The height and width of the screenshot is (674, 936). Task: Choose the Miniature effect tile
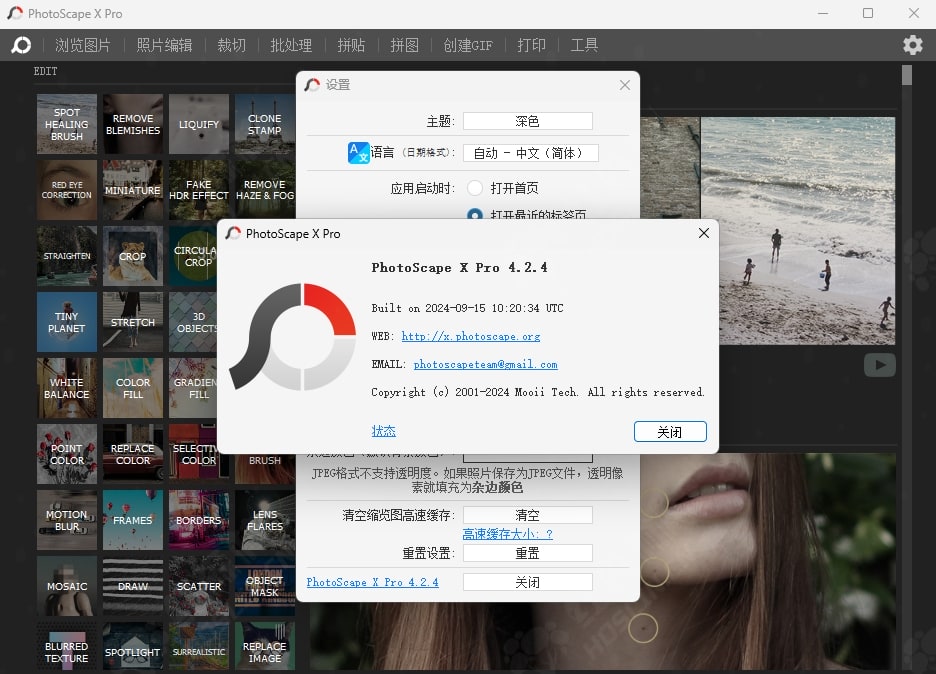point(133,190)
